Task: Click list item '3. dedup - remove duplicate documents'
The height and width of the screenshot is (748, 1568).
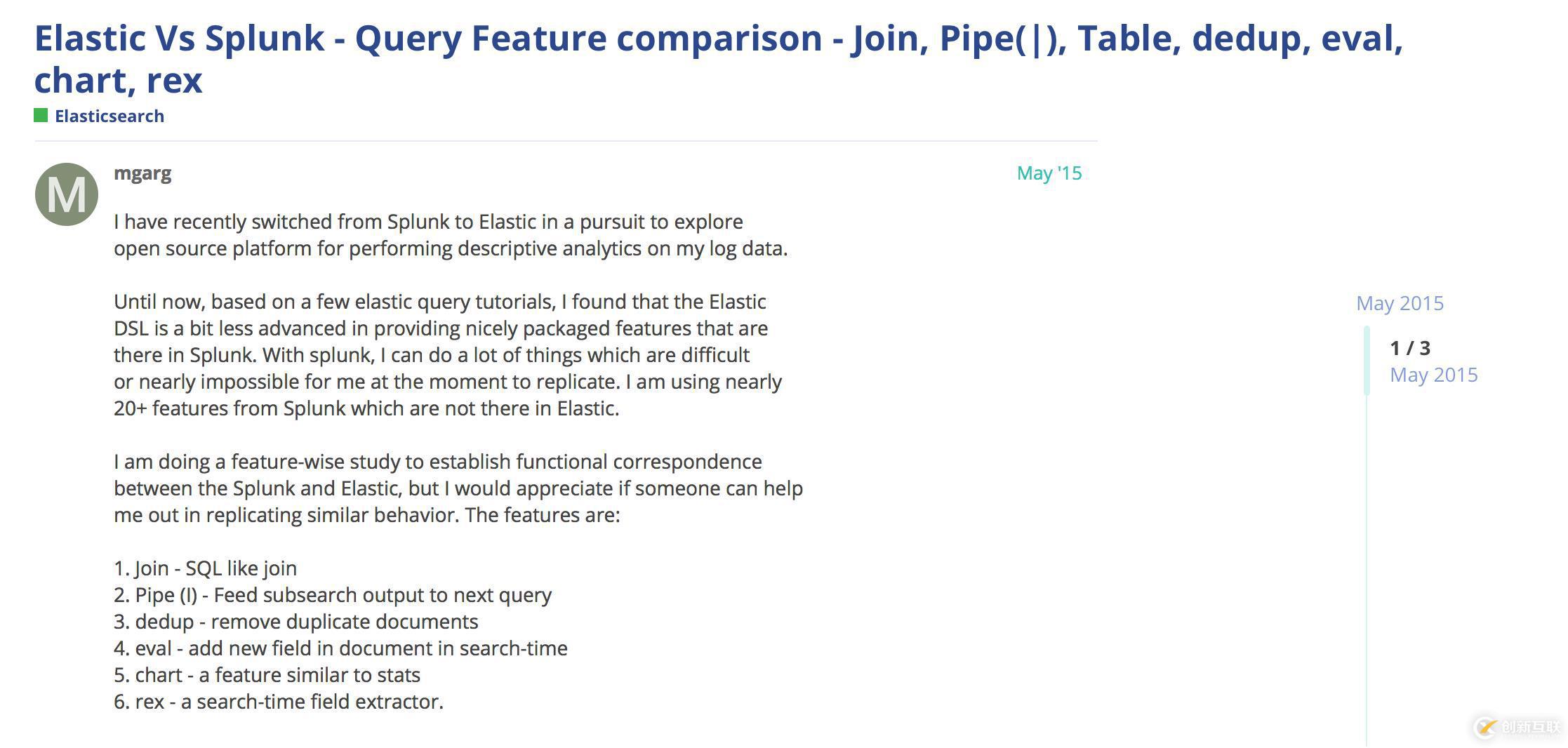Action: pyautogui.click(x=295, y=621)
